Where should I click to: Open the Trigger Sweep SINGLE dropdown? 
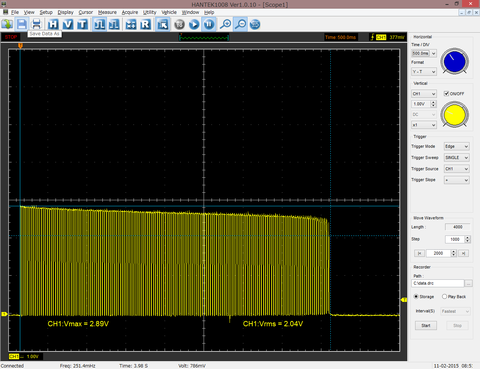click(457, 157)
